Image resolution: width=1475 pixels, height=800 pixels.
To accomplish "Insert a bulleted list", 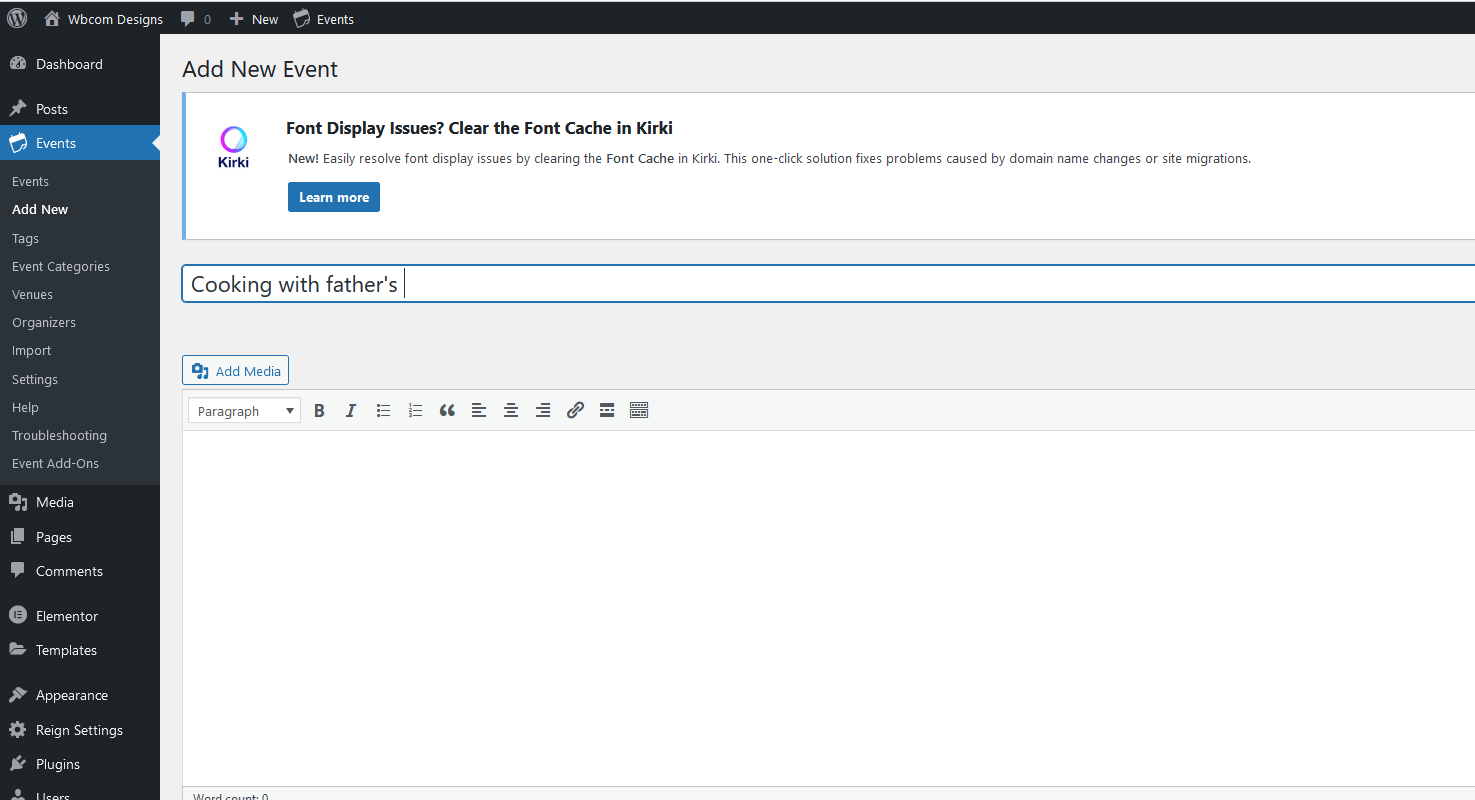I will pos(383,411).
